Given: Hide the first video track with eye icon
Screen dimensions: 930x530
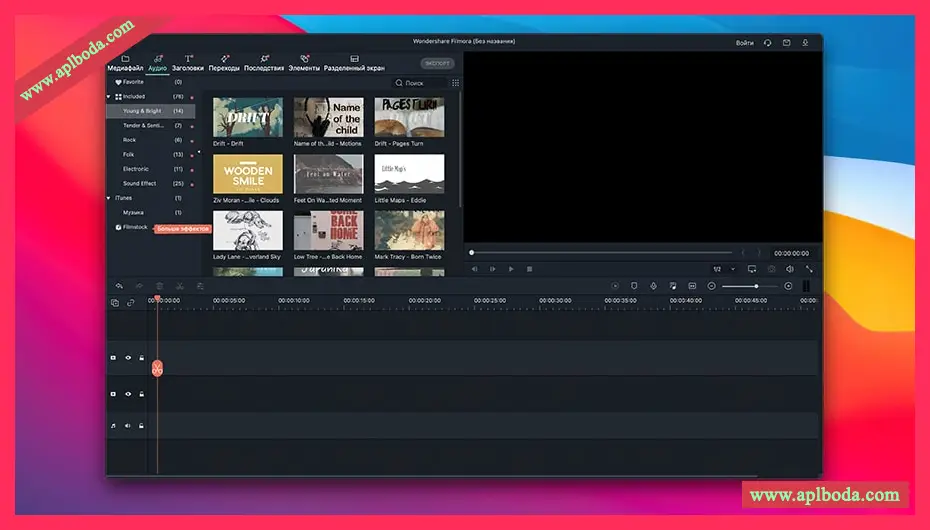Looking at the screenshot, I should tap(128, 357).
